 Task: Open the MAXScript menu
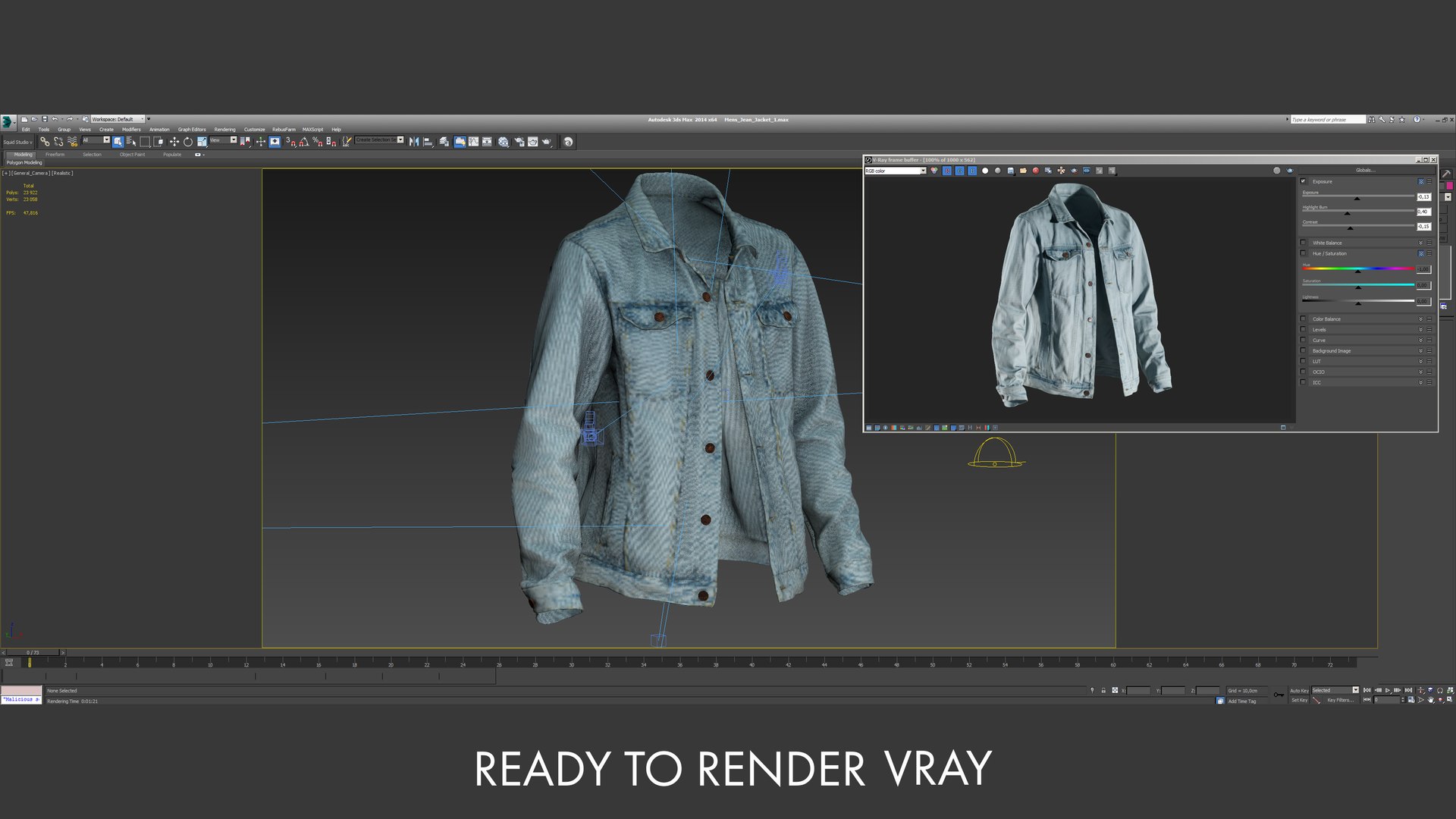click(x=312, y=130)
